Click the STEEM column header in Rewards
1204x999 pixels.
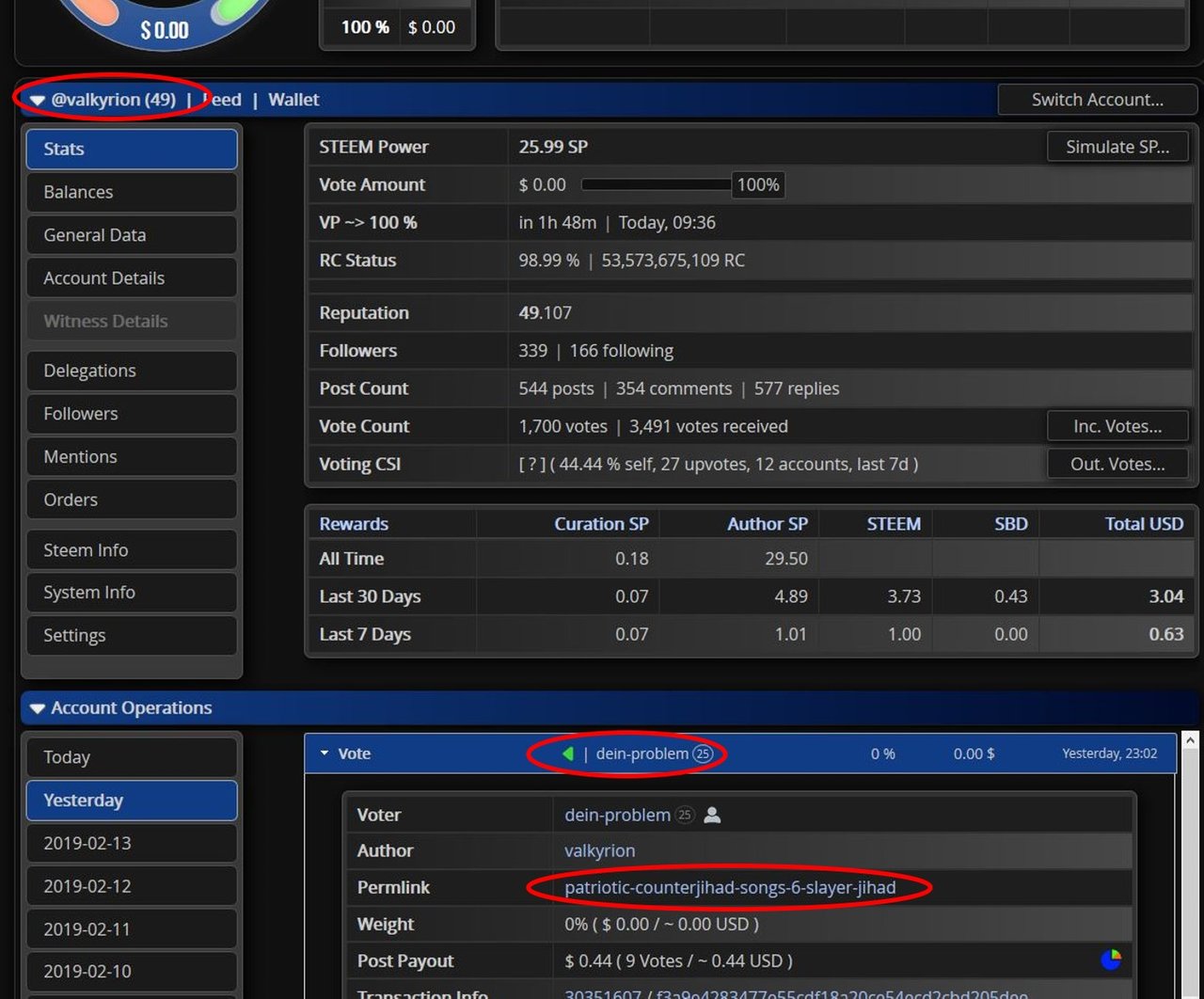tap(894, 524)
